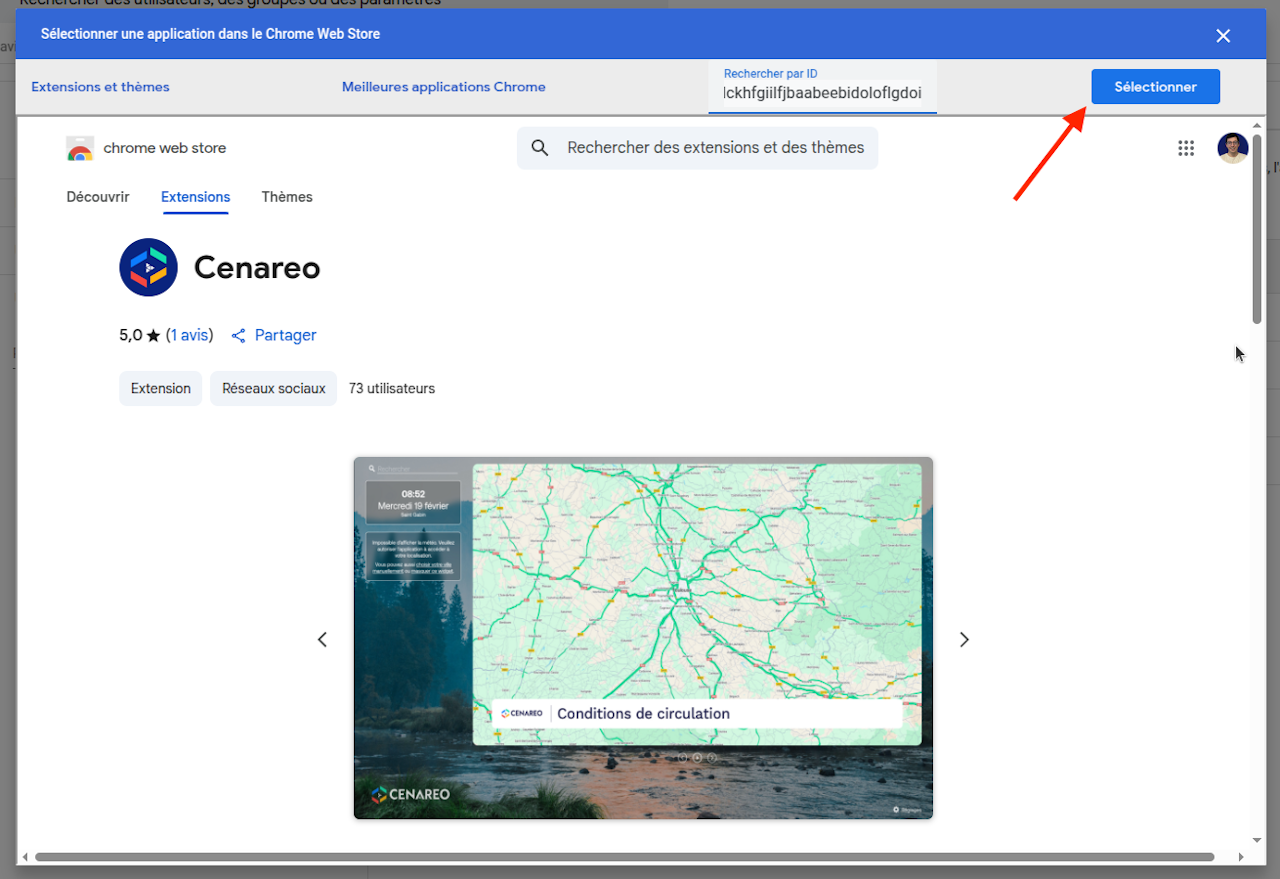Click the Cenareo extension logo icon
Screen dimensions: 1280x879
[x=148, y=267]
